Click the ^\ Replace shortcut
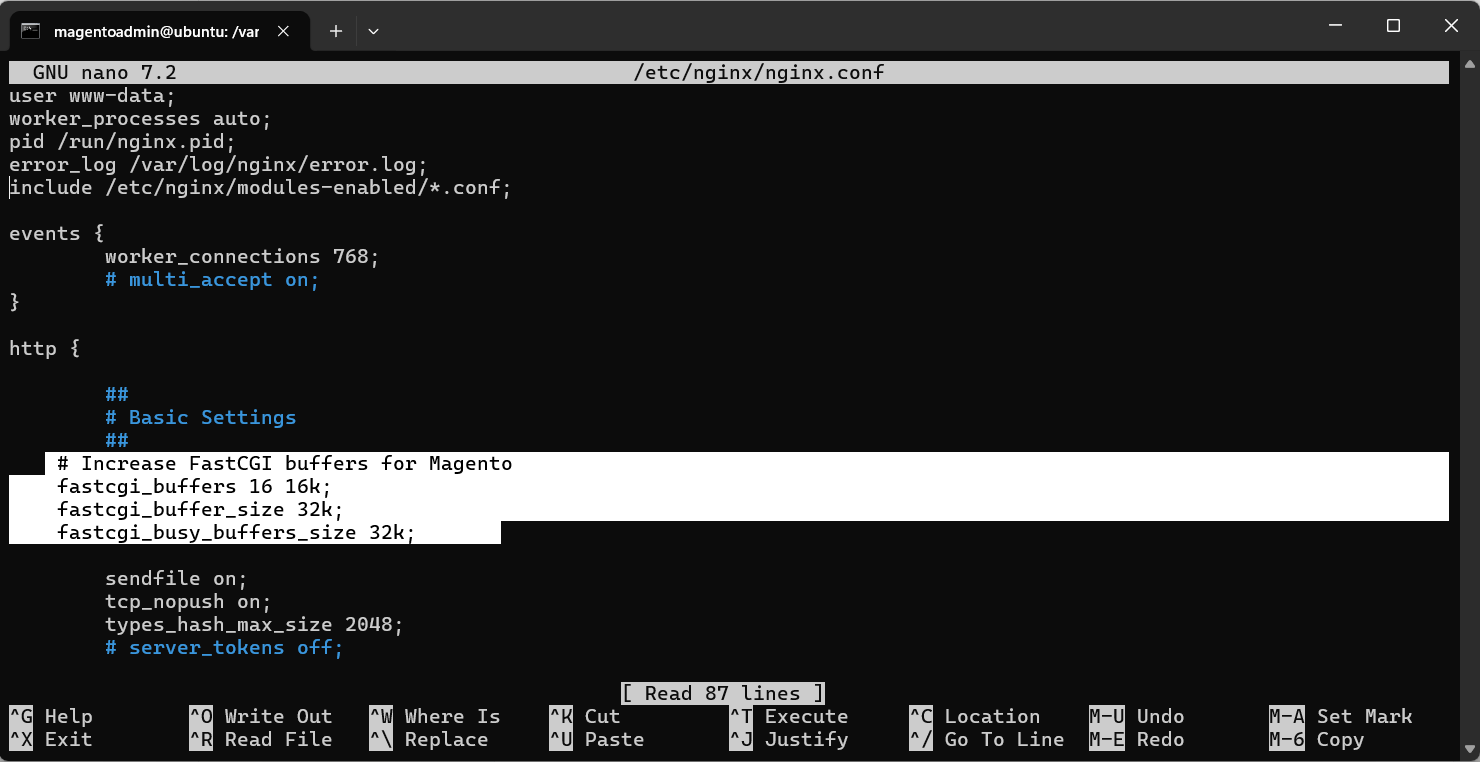 coord(428,739)
